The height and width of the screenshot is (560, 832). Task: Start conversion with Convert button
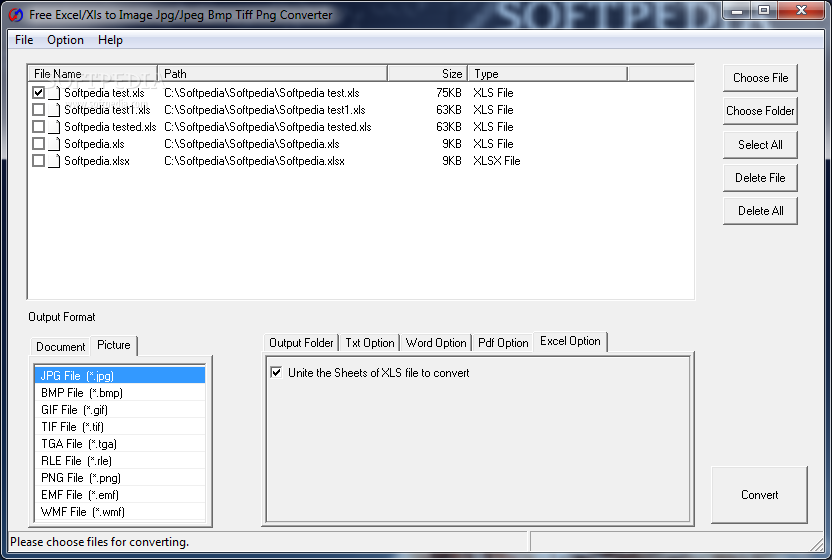[759, 495]
